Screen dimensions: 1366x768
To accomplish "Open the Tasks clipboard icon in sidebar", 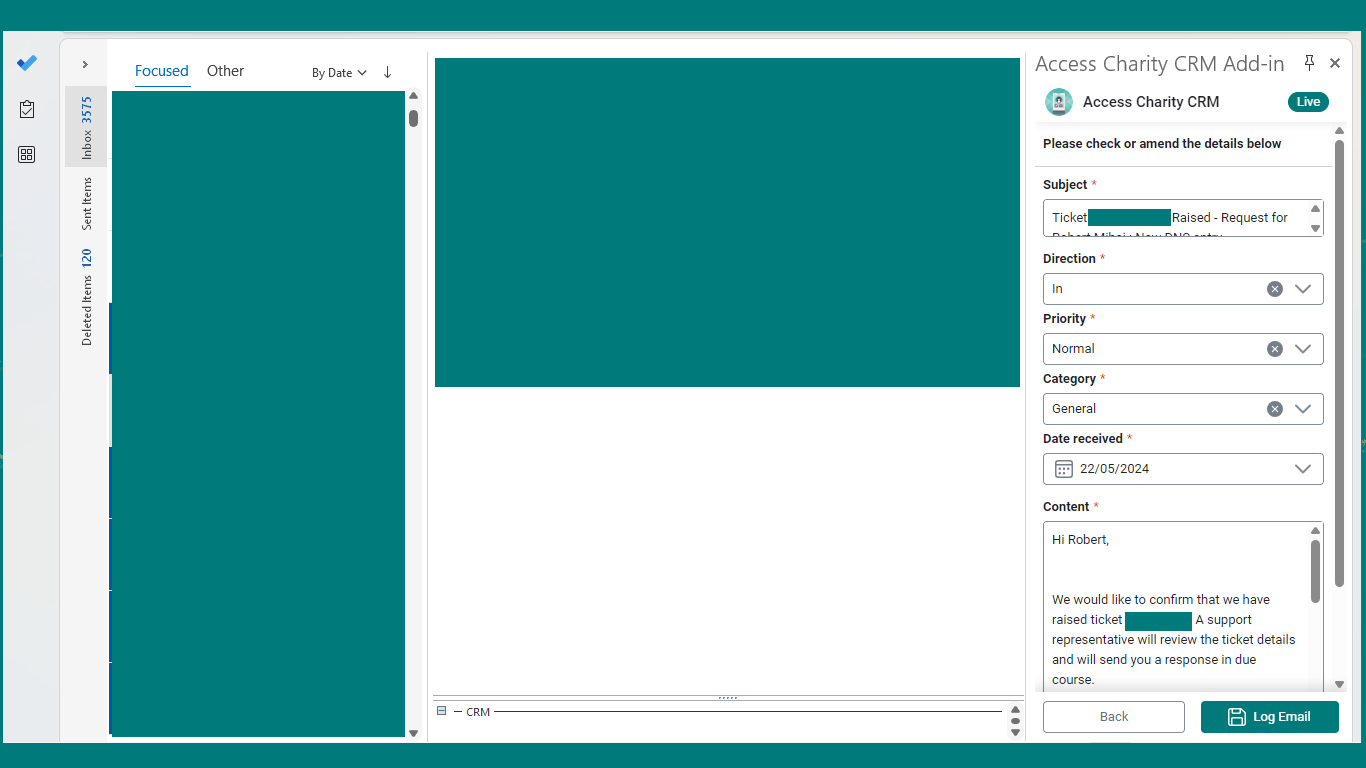I will (x=27, y=109).
